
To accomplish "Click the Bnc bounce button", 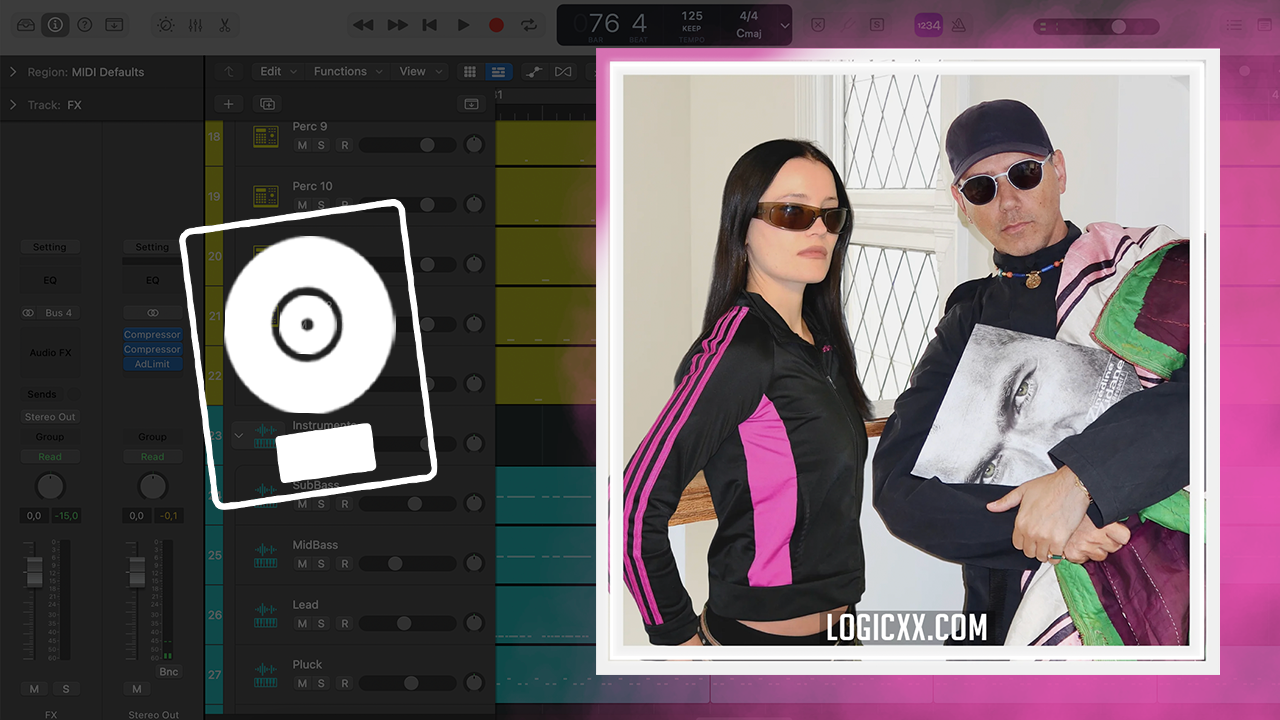I will pyautogui.click(x=168, y=672).
